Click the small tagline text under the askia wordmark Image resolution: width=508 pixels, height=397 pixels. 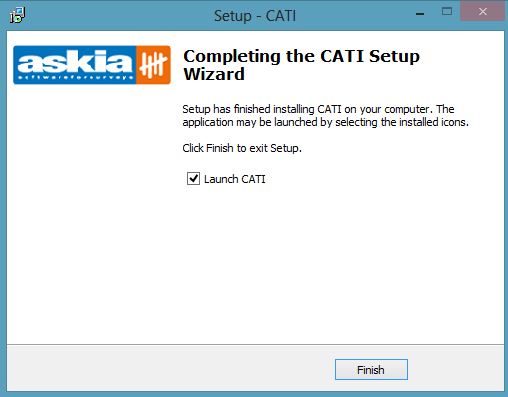coord(75,77)
